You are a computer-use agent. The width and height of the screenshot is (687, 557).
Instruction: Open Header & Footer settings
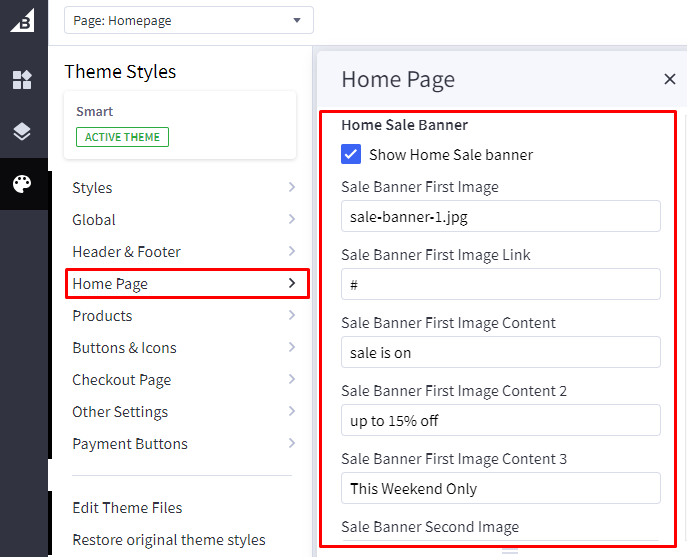click(x=127, y=252)
